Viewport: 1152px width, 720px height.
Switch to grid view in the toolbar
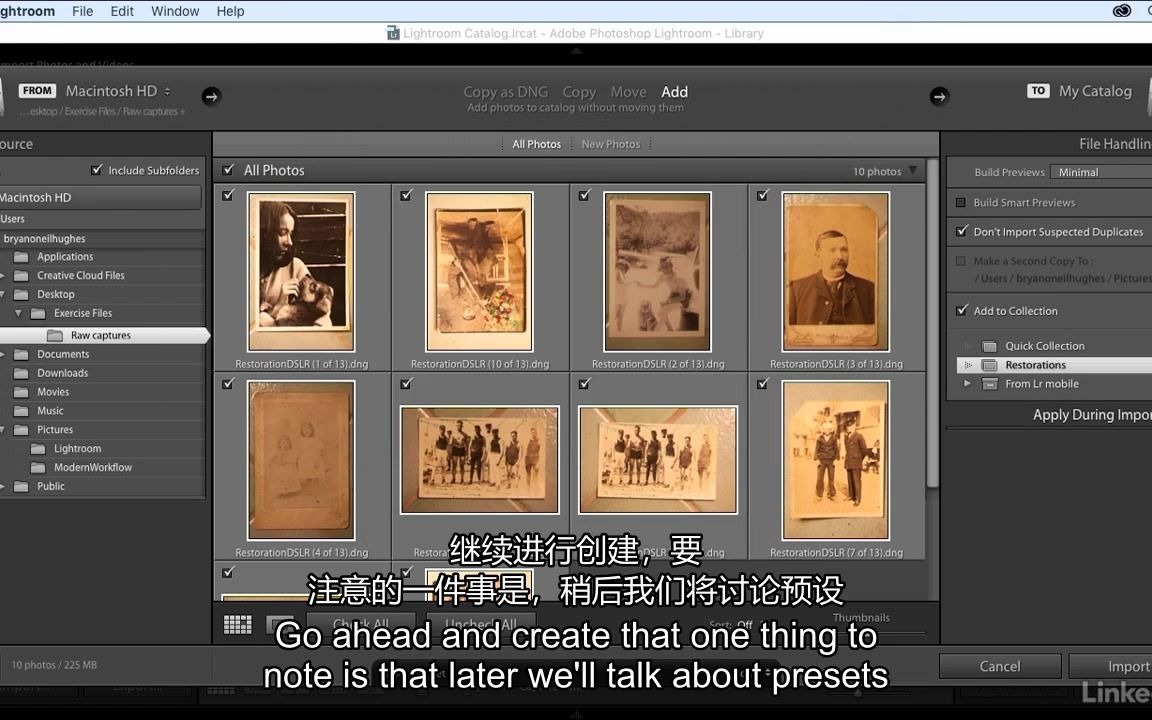237,624
